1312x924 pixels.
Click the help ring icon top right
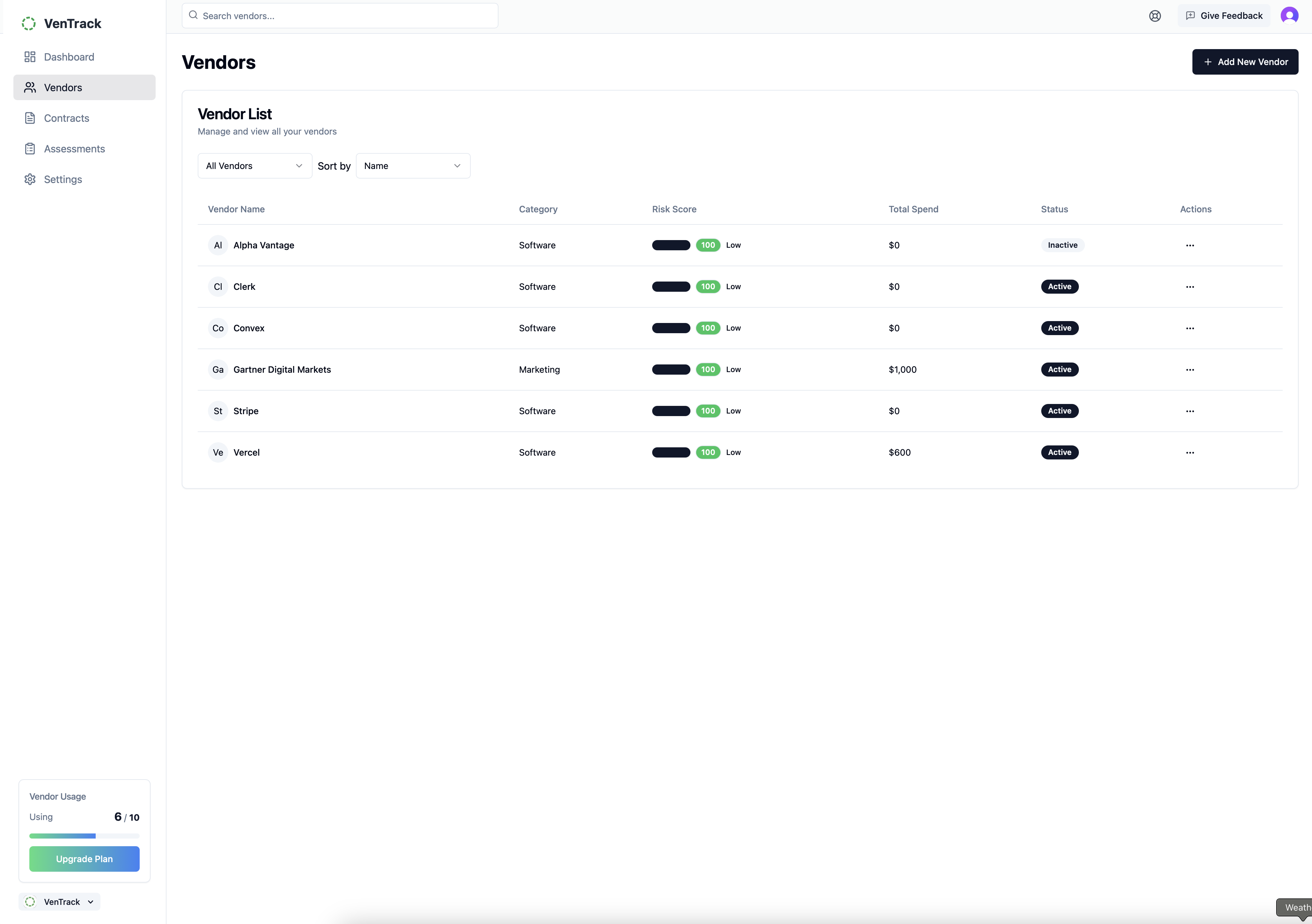[x=1155, y=15]
